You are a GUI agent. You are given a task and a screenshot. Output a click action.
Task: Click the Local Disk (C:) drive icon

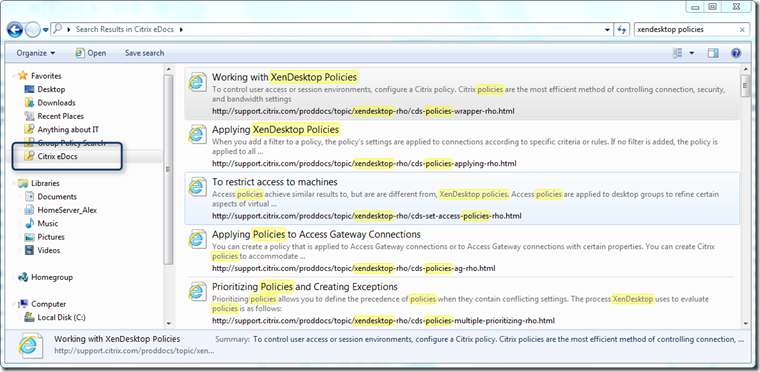pos(29,318)
